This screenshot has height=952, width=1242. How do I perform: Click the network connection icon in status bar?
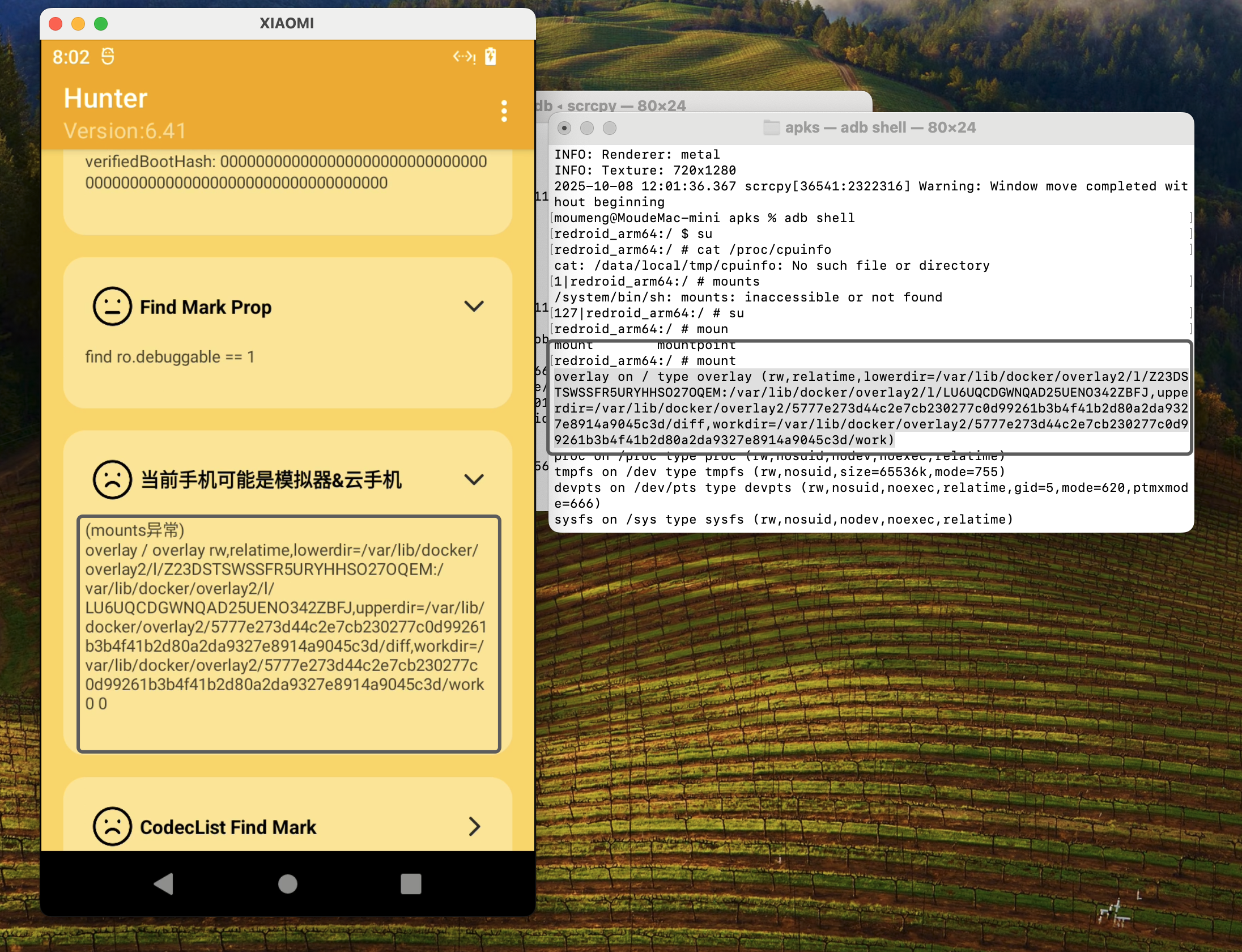coord(464,57)
